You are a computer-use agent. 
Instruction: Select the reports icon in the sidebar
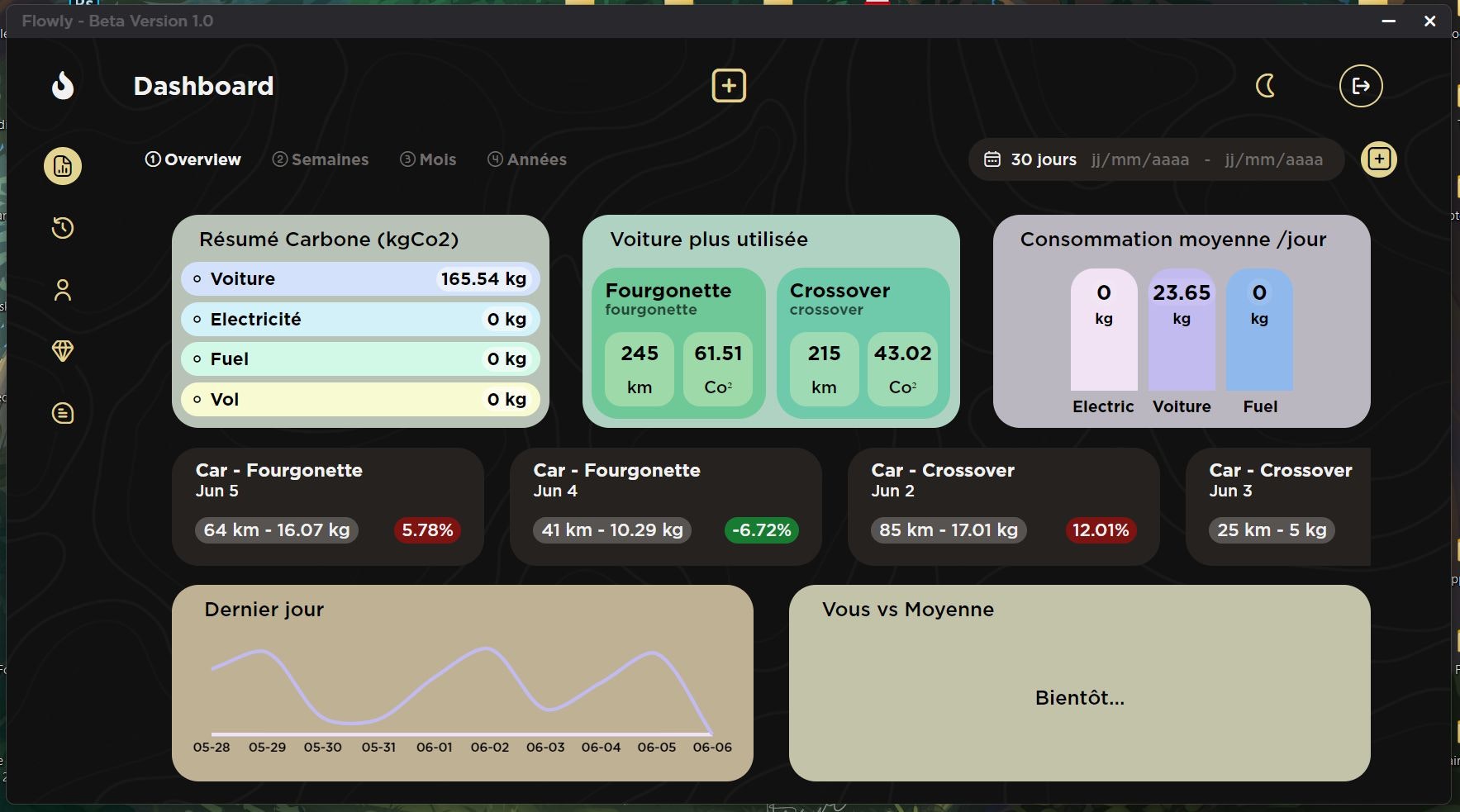(62, 165)
